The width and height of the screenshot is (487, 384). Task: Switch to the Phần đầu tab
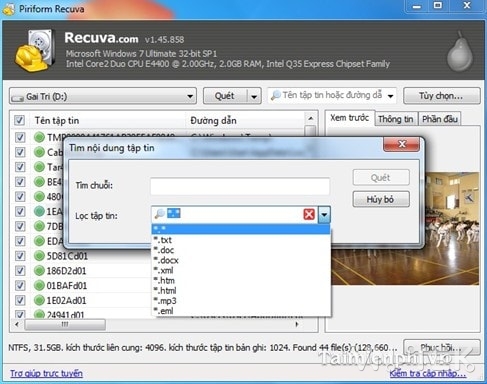point(439,119)
